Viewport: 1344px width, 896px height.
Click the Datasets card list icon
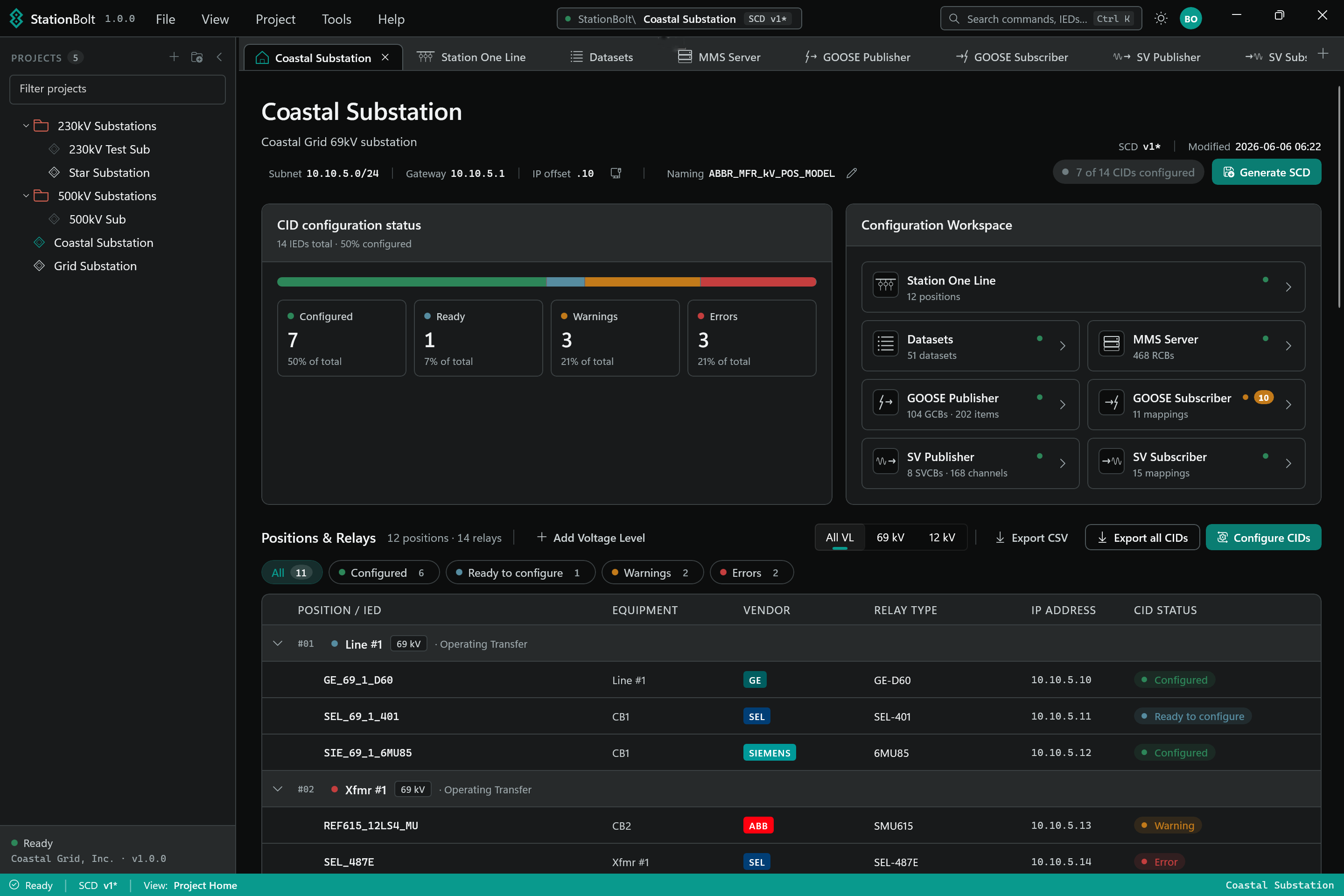pos(886,344)
